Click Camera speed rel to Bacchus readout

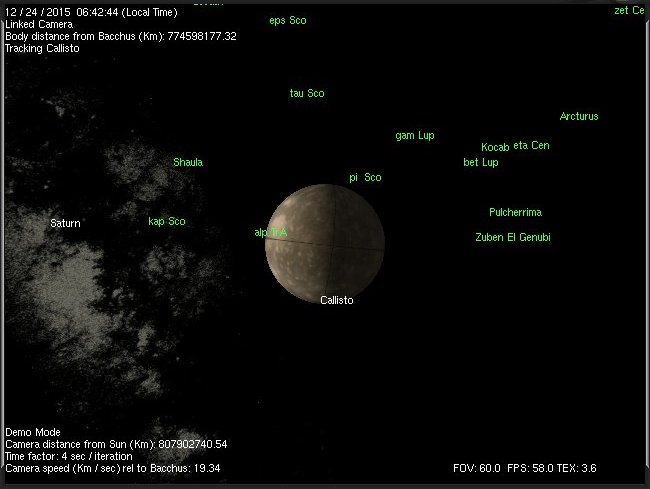click(113, 468)
